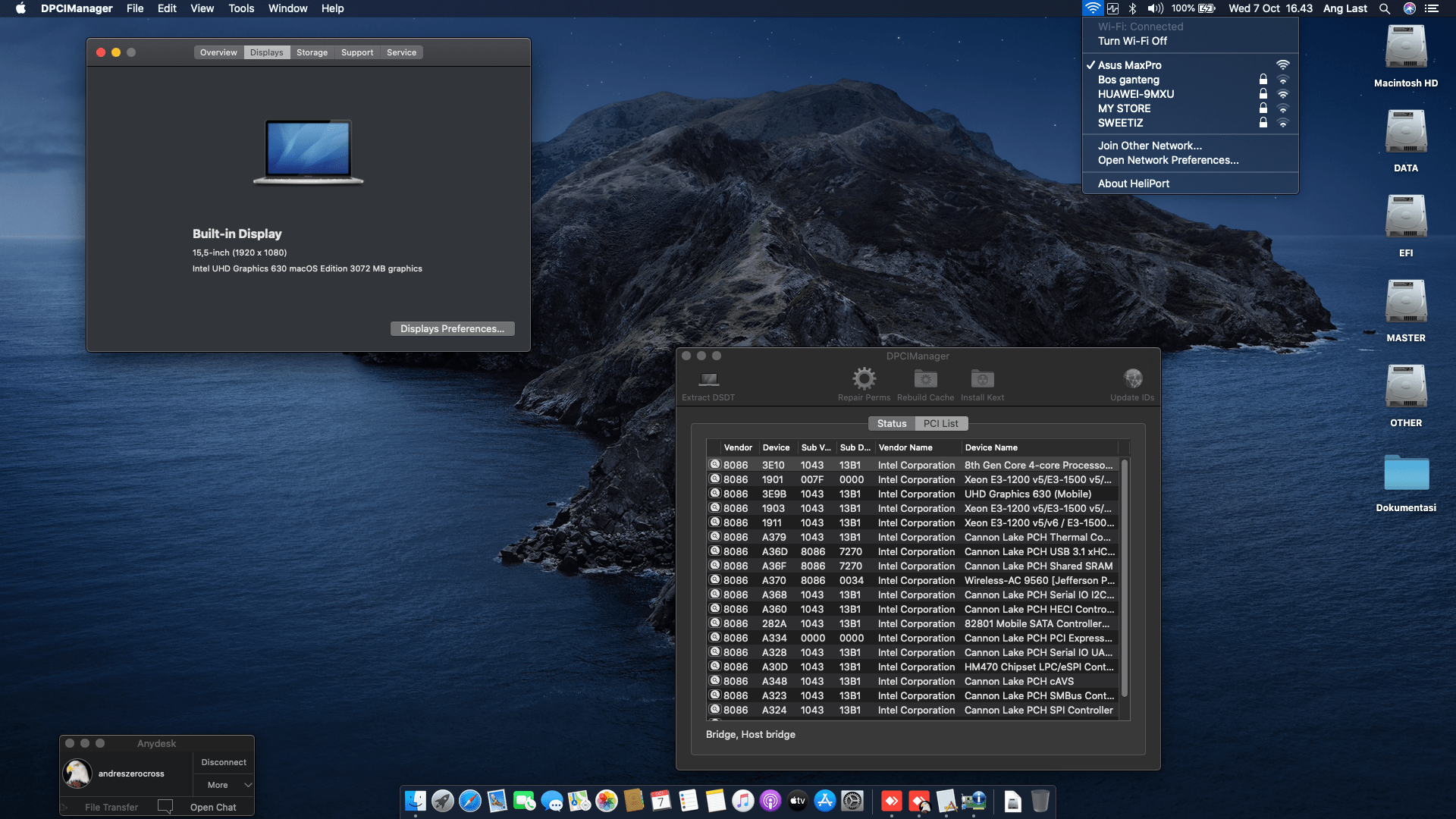Click the Repair Perms gear icon

864,378
